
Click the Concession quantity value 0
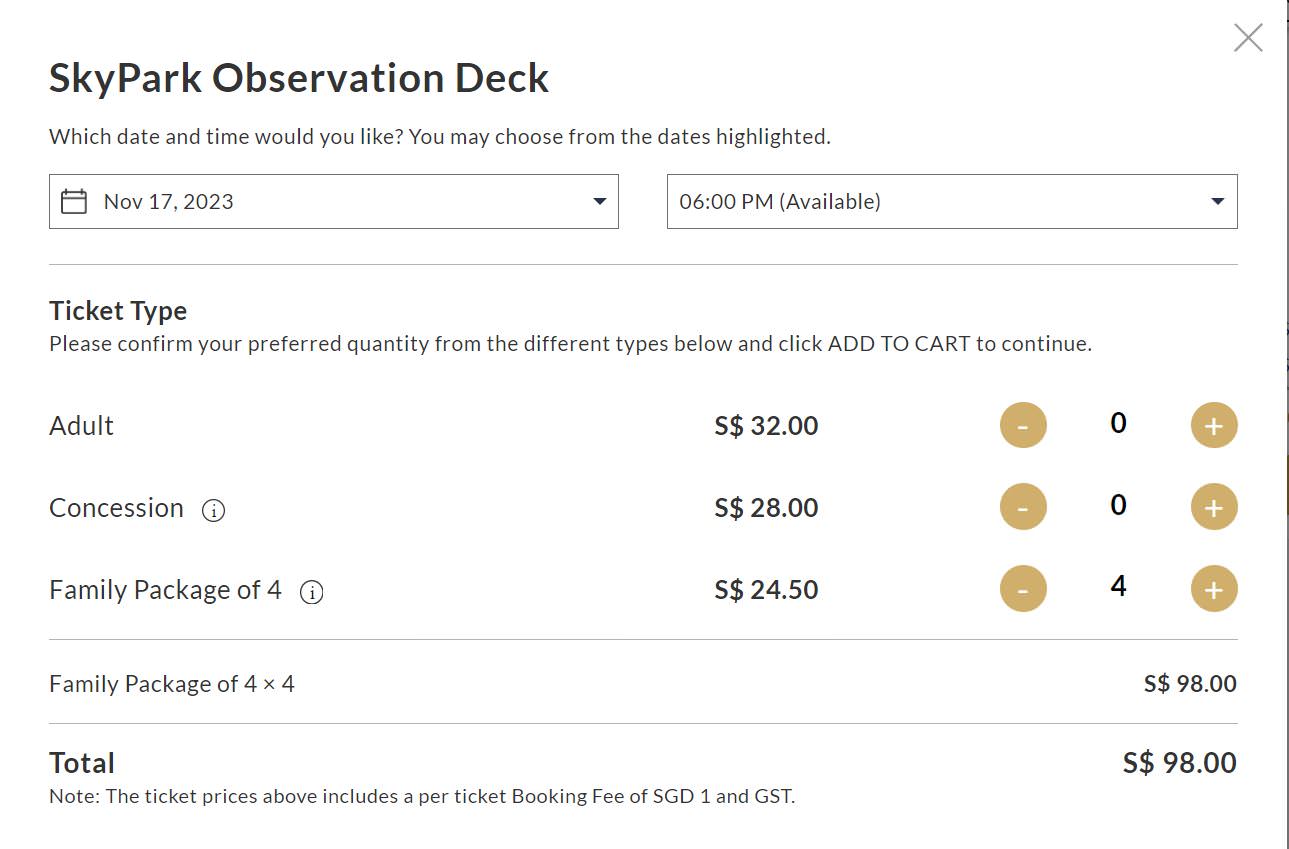coord(1118,506)
